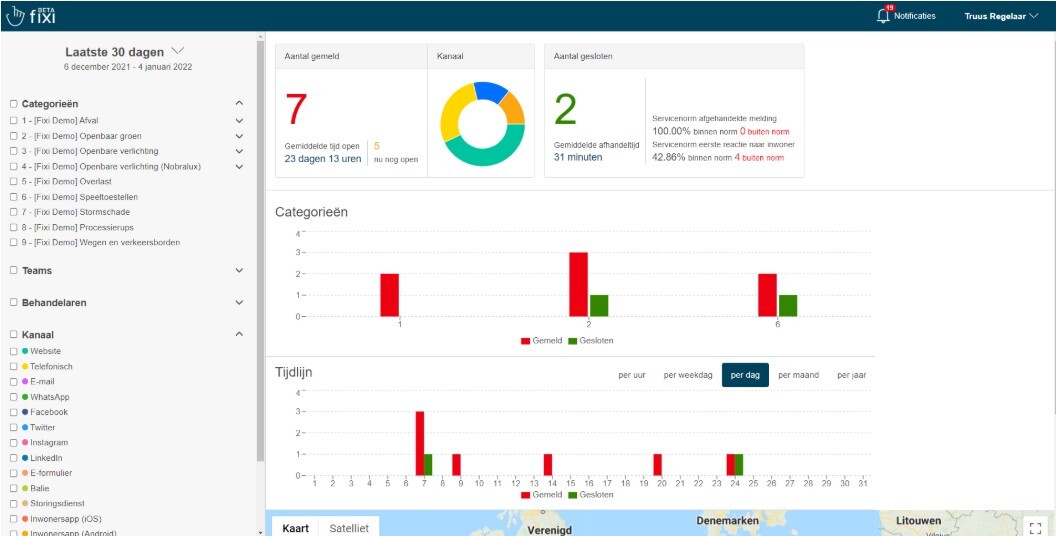Click the green WhatsApp channel dot
Image resolution: width=1056 pixels, height=536 pixels.
click(25, 397)
